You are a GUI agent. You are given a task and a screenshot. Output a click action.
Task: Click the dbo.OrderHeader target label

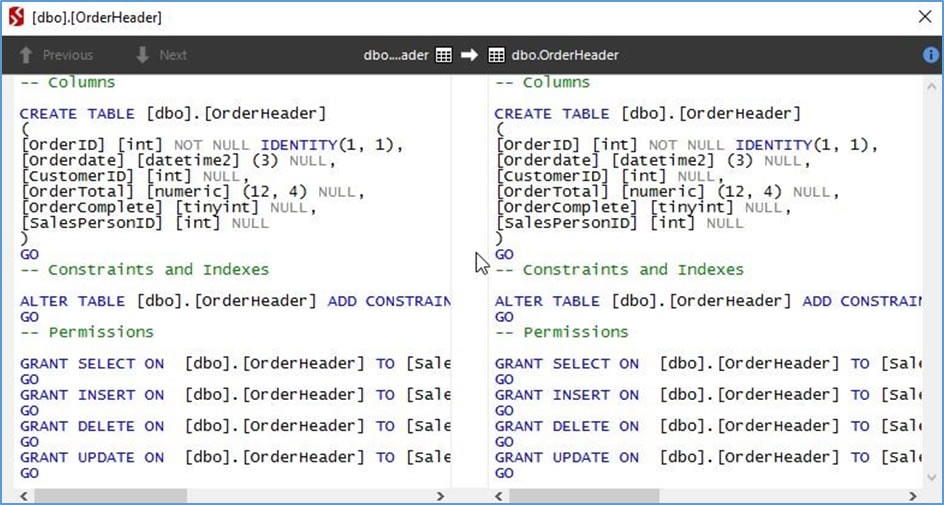click(x=565, y=55)
